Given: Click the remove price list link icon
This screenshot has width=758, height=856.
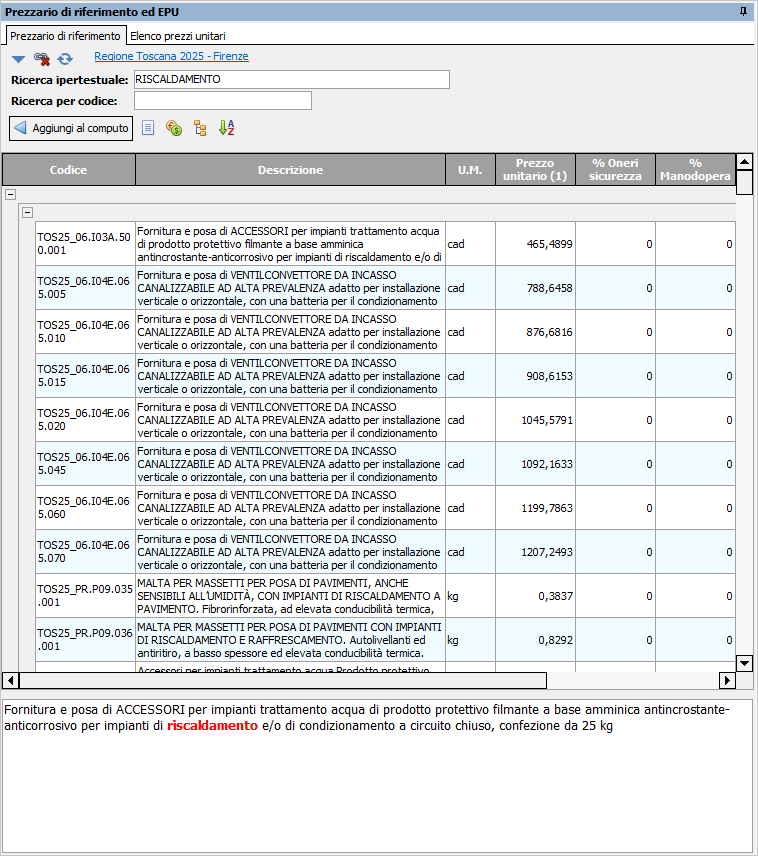Looking at the screenshot, I should (x=42, y=60).
